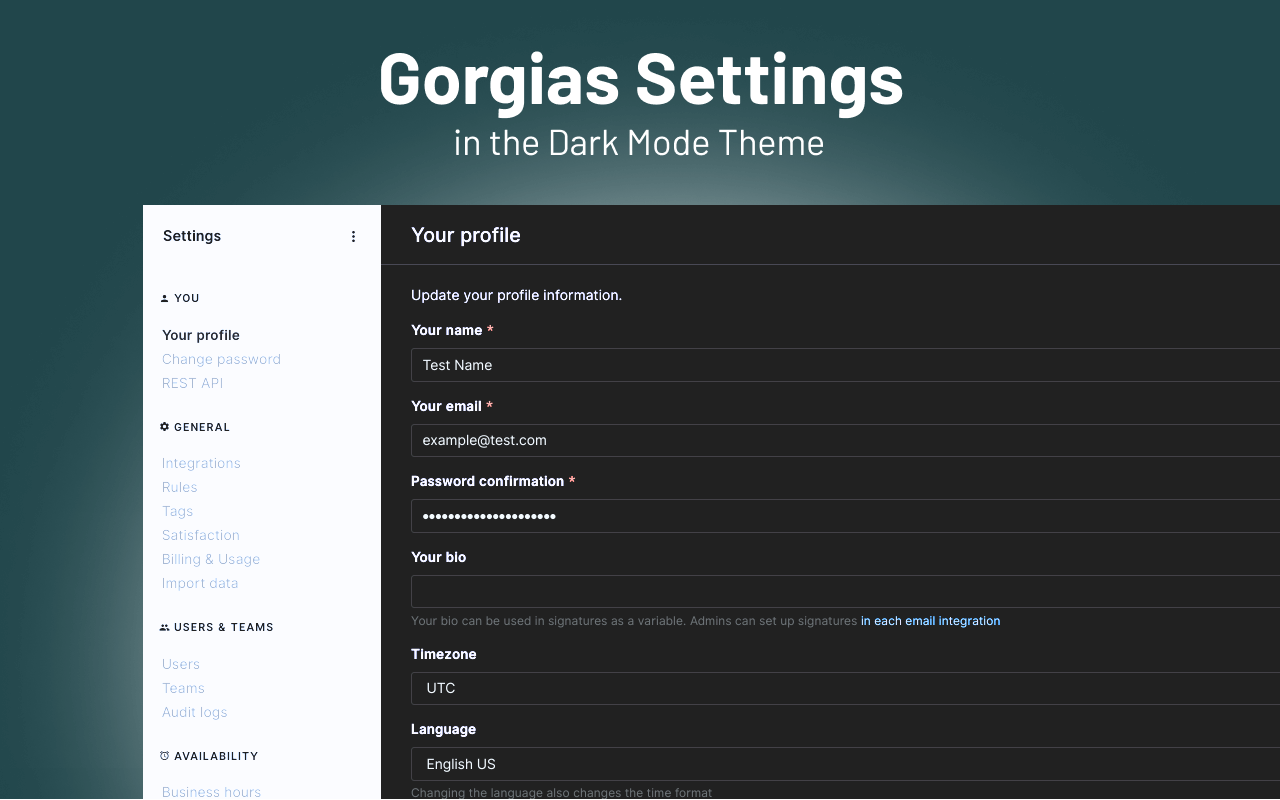Click into the Your bio field
Viewport: 1280px width, 800px height.
click(x=845, y=591)
